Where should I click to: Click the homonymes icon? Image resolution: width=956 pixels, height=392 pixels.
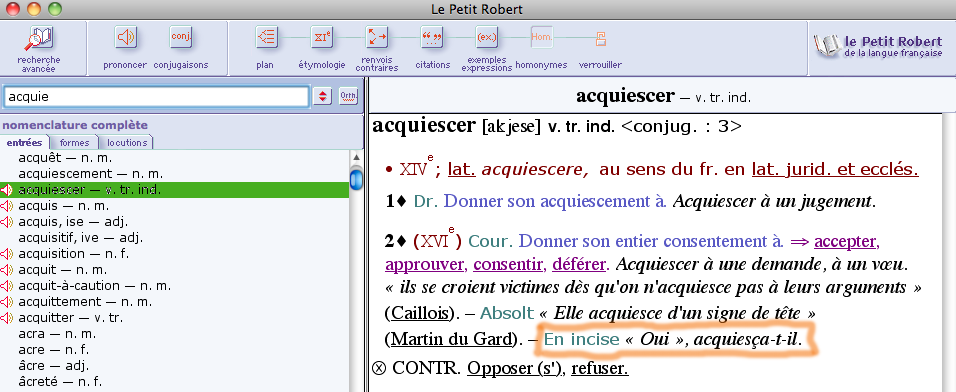tap(541, 37)
